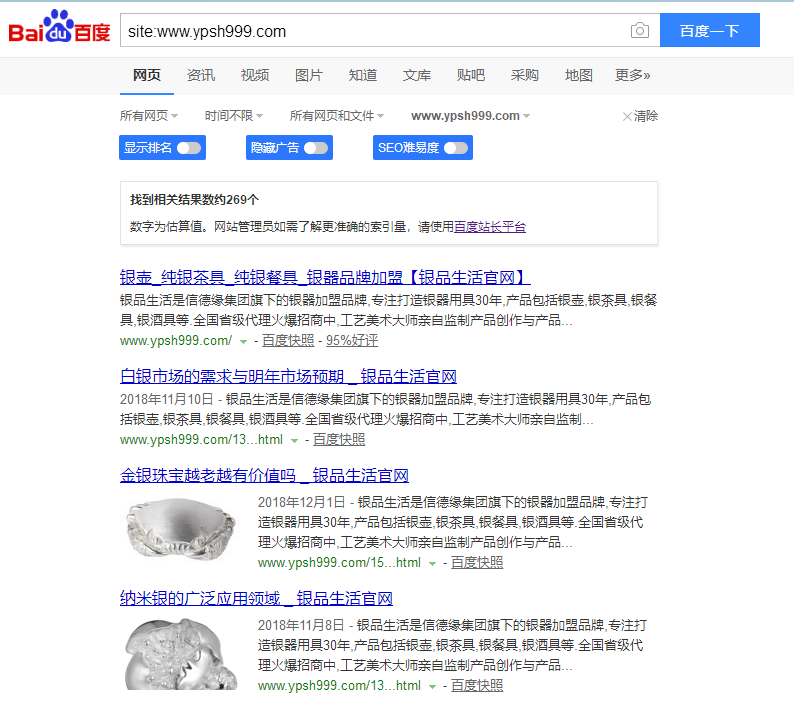Open the 更多» tab menu
The height and width of the screenshot is (701, 794).
click(x=632, y=75)
